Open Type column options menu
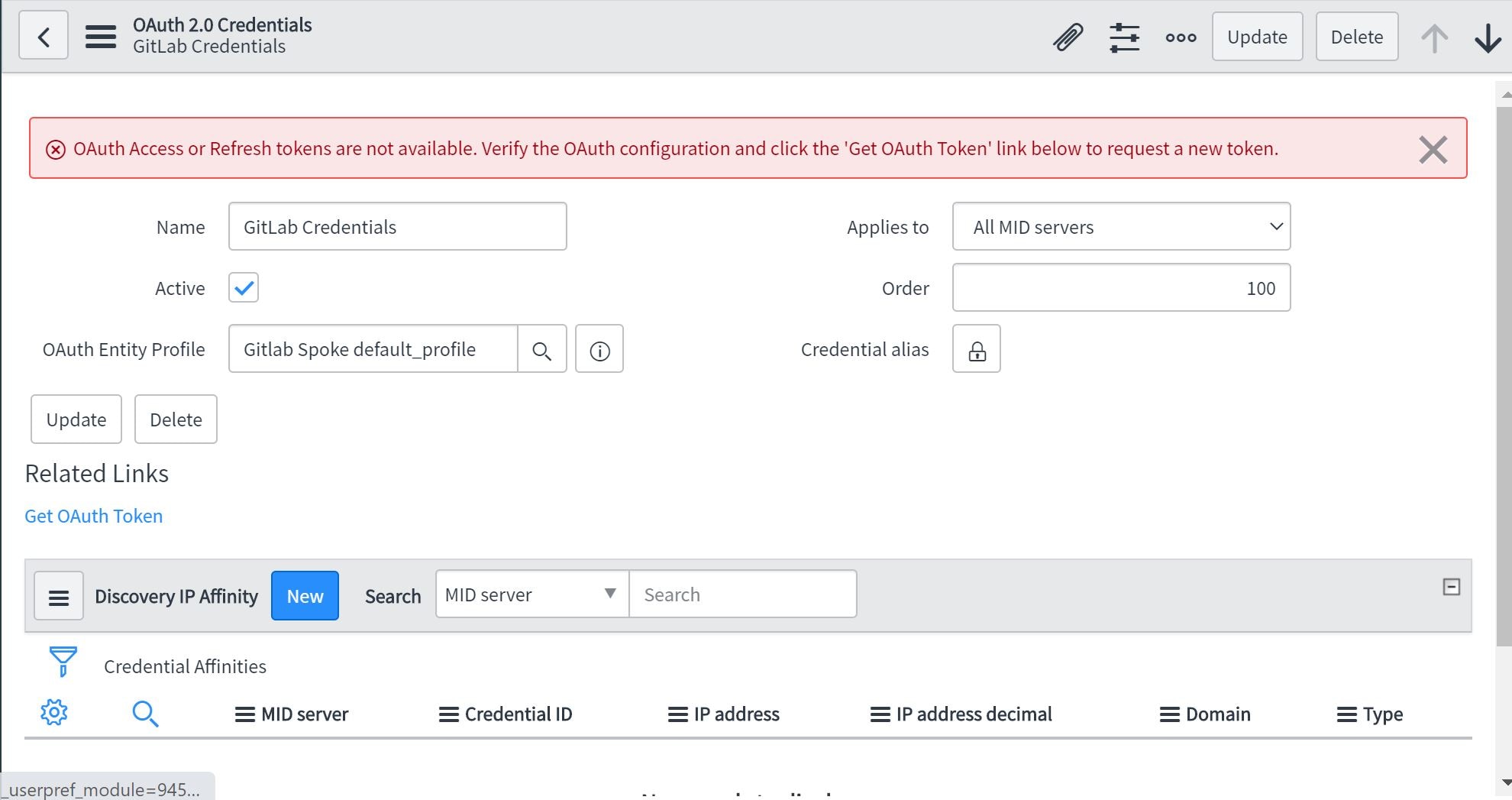The width and height of the screenshot is (1512, 800). point(1347,714)
